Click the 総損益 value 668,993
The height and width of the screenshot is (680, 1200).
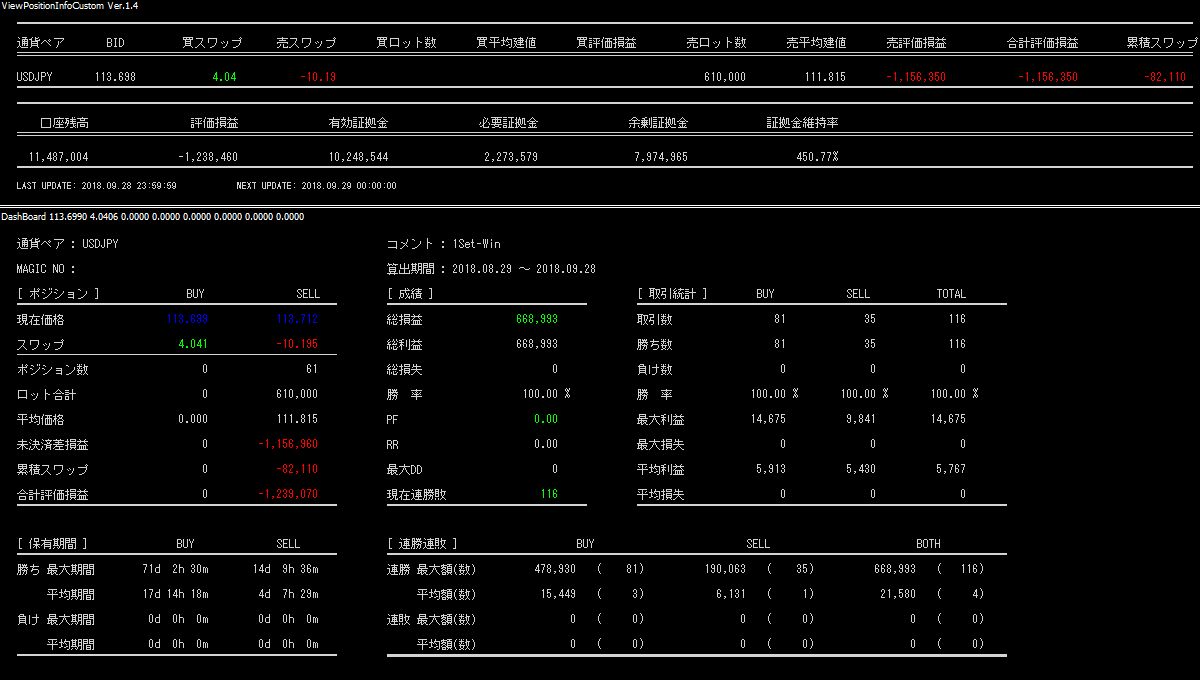click(536, 319)
